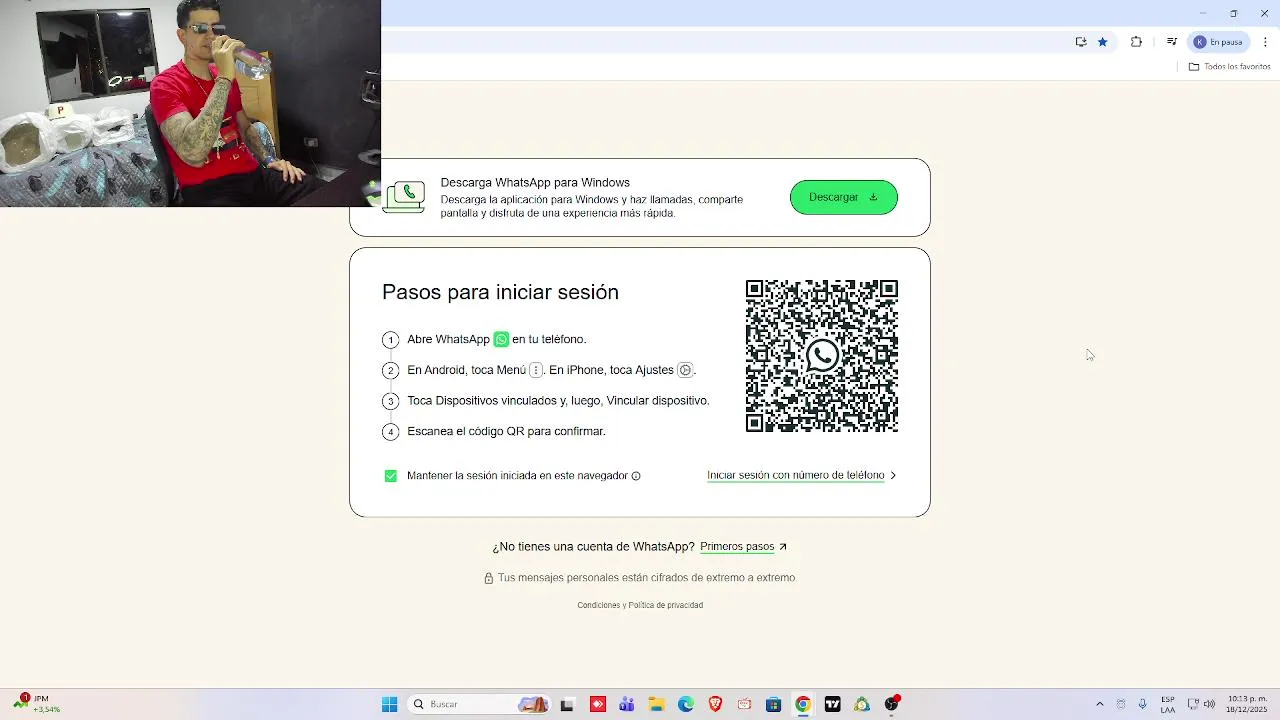Open the Chrome three-dot menu
The image size is (1280, 720).
[x=1265, y=42]
